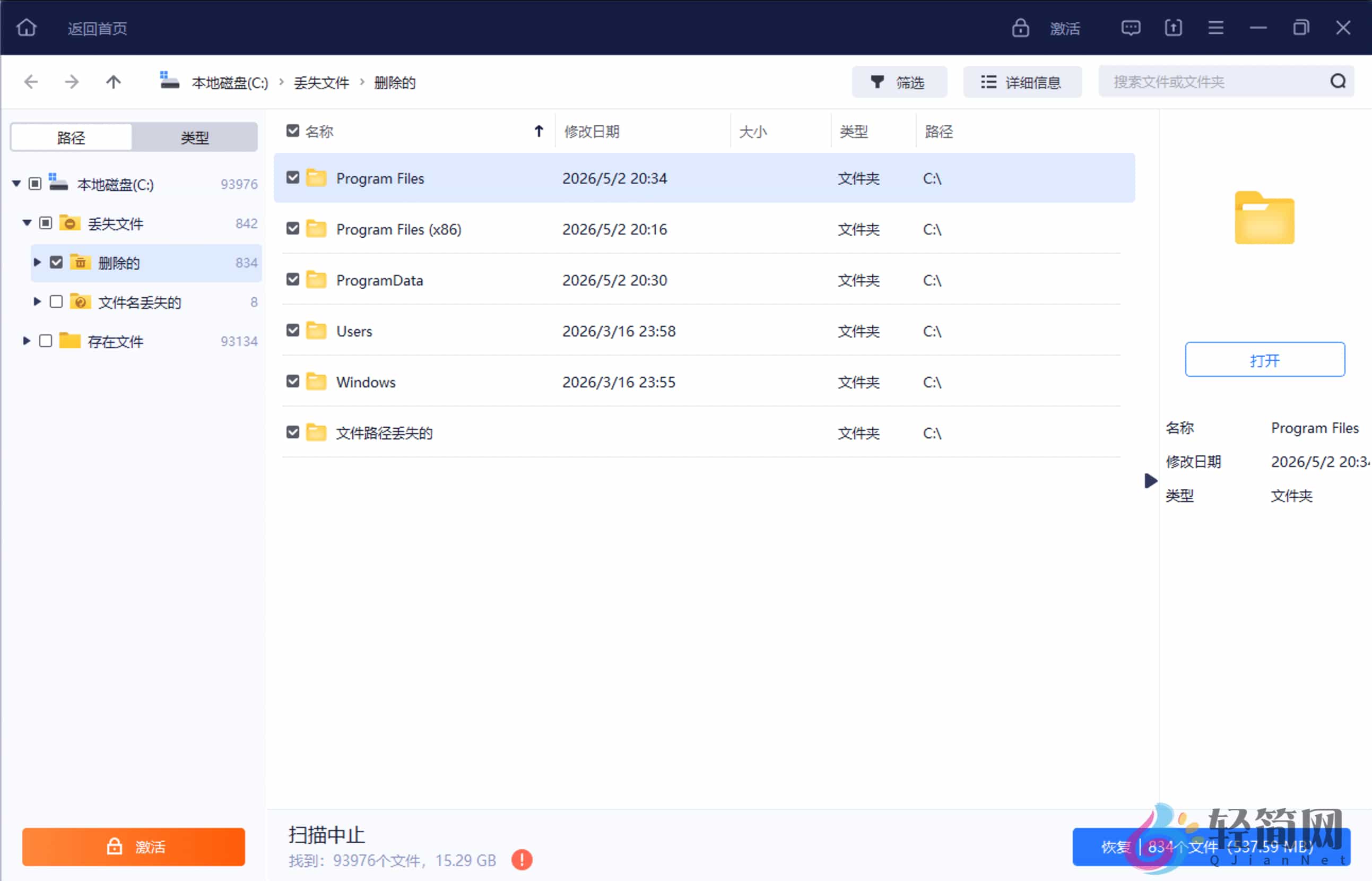Click the 删除的 trash folder icon in tree

click(81, 262)
